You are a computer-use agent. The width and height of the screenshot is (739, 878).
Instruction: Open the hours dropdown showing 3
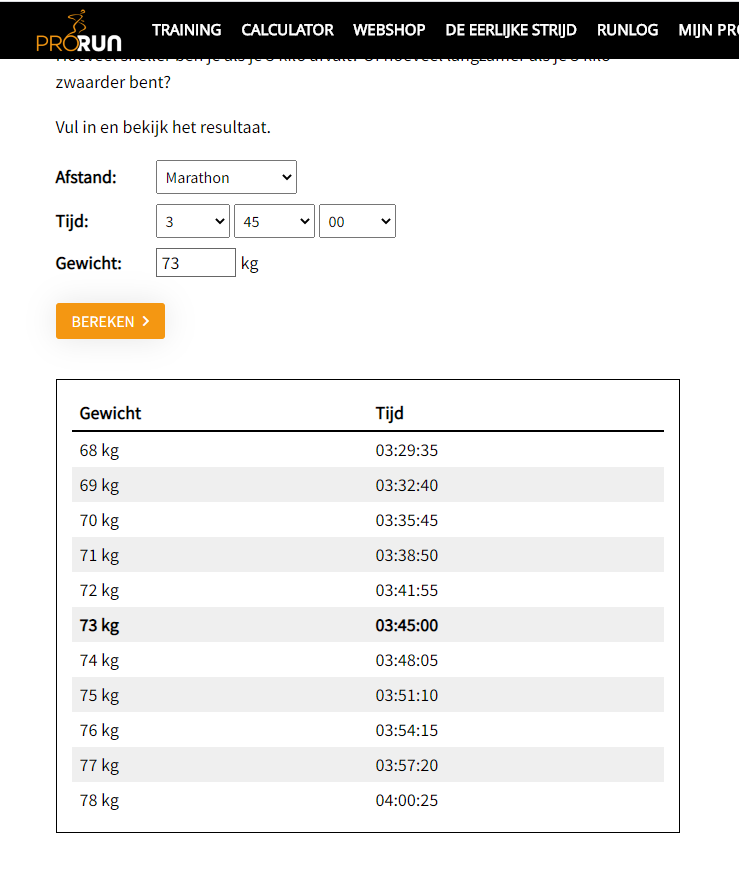tap(193, 222)
